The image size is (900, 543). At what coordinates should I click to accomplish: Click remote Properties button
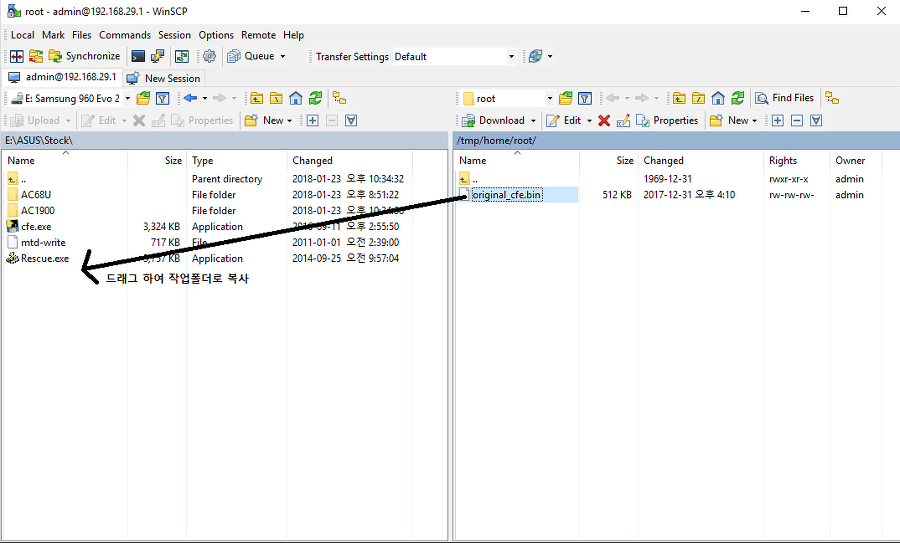[667, 120]
